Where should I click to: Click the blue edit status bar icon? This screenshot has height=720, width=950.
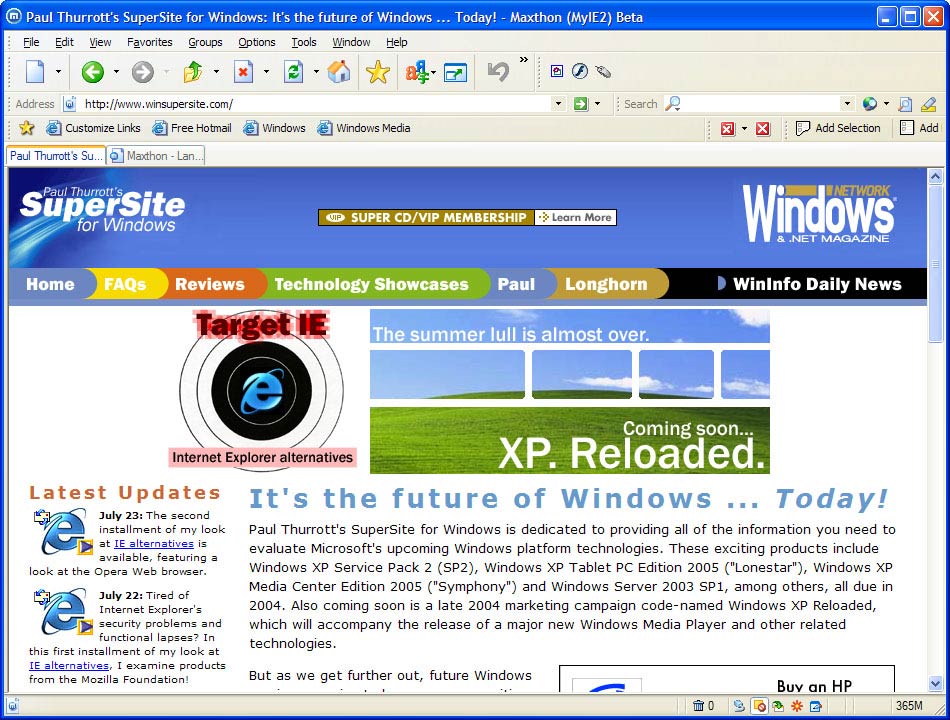tap(815, 705)
